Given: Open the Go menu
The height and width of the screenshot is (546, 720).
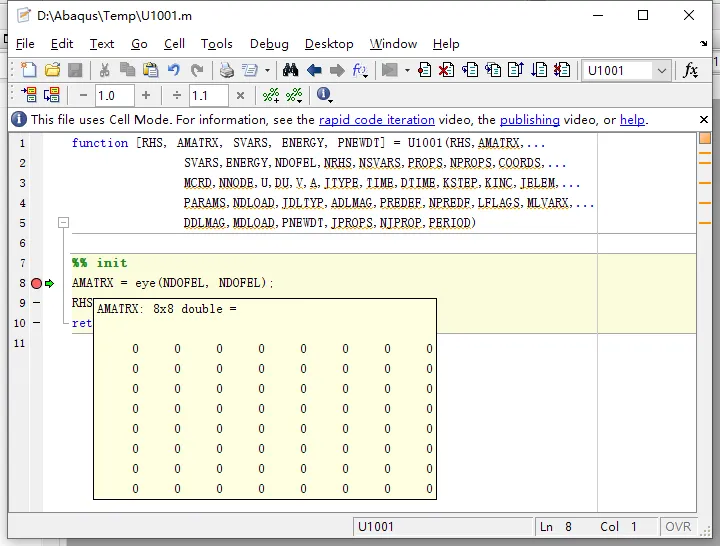Looking at the screenshot, I should pyautogui.click(x=139, y=44).
